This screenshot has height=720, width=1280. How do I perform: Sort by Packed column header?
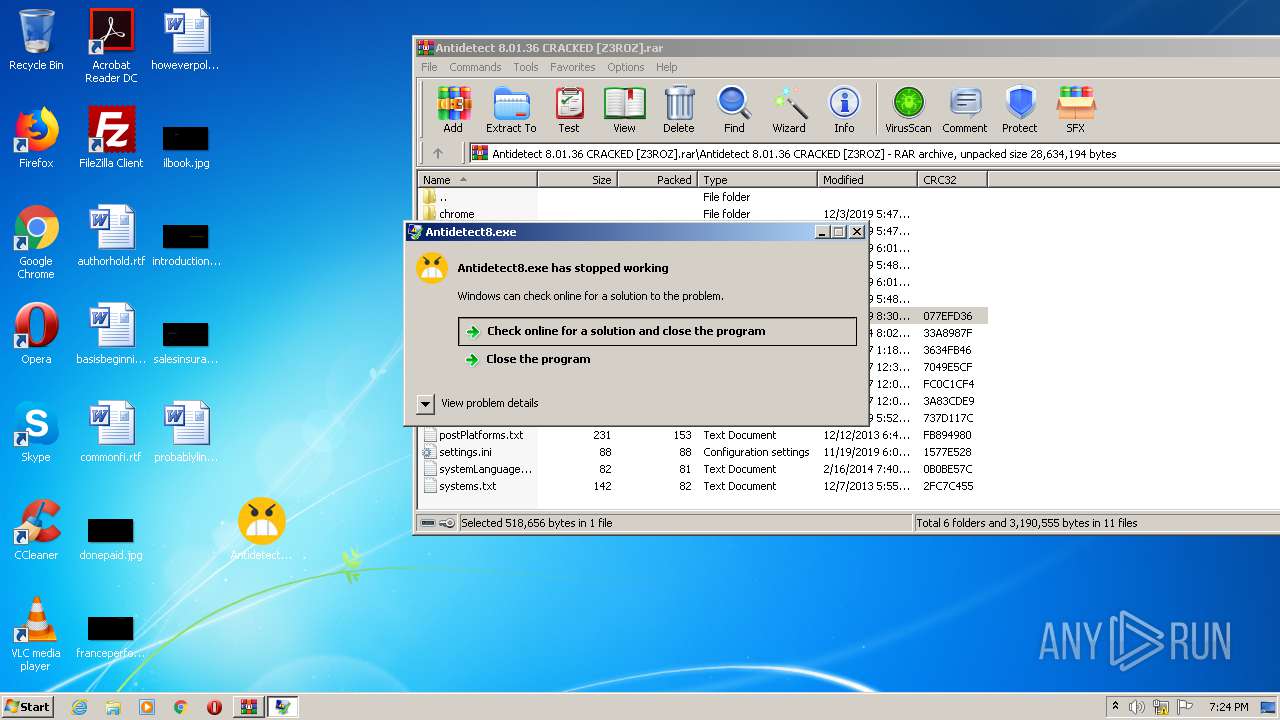click(658, 180)
